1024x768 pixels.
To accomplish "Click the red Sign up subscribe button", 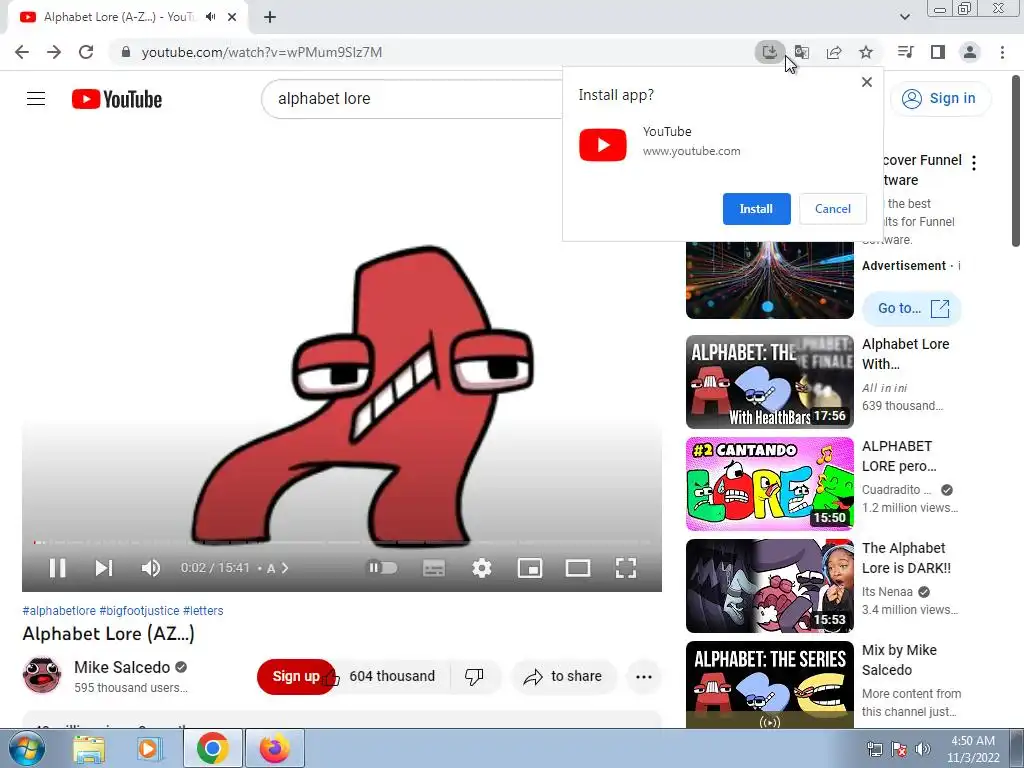I will [295, 677].
